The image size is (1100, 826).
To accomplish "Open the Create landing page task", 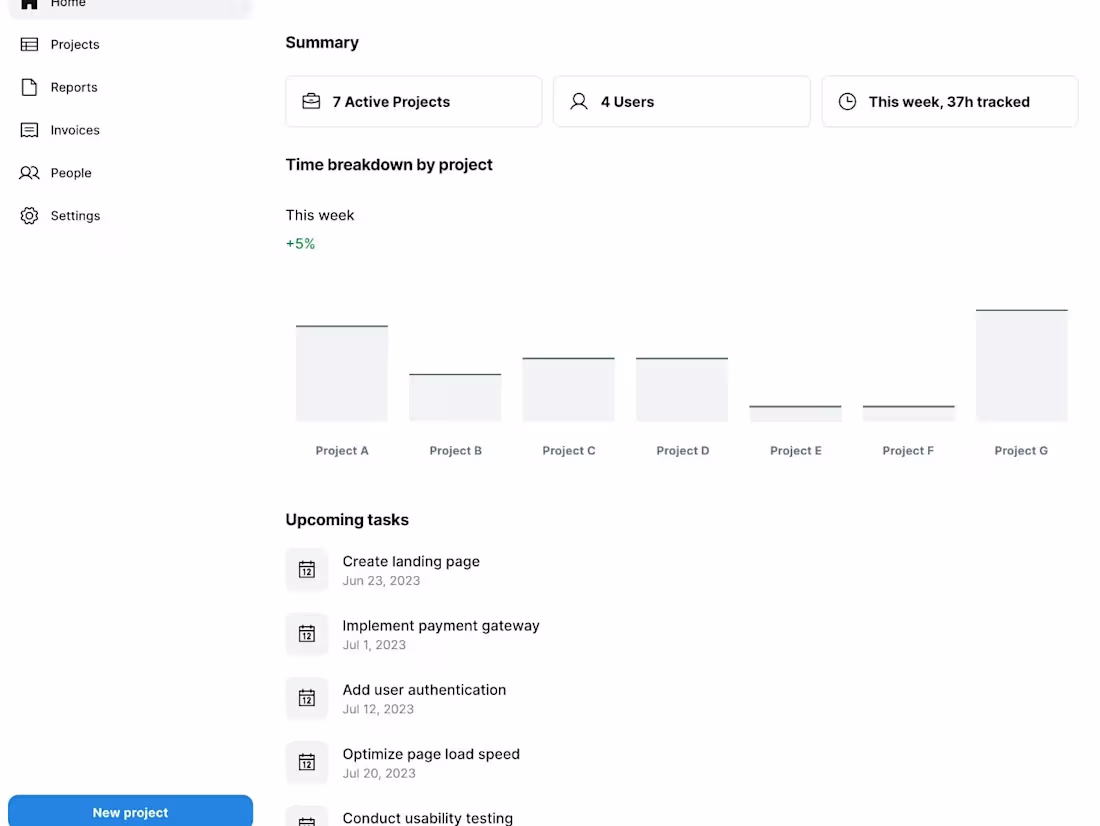I will pos(411,561).
